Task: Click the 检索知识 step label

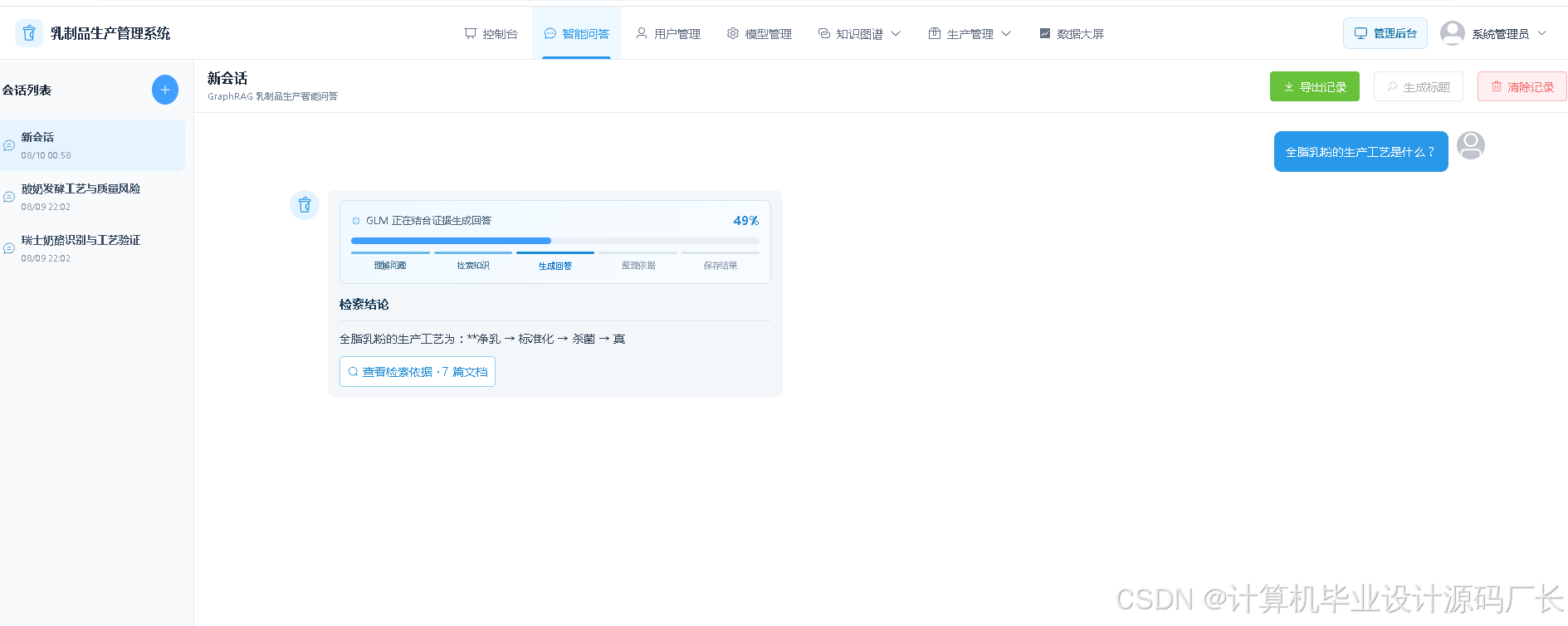Action: click(473, 266)
